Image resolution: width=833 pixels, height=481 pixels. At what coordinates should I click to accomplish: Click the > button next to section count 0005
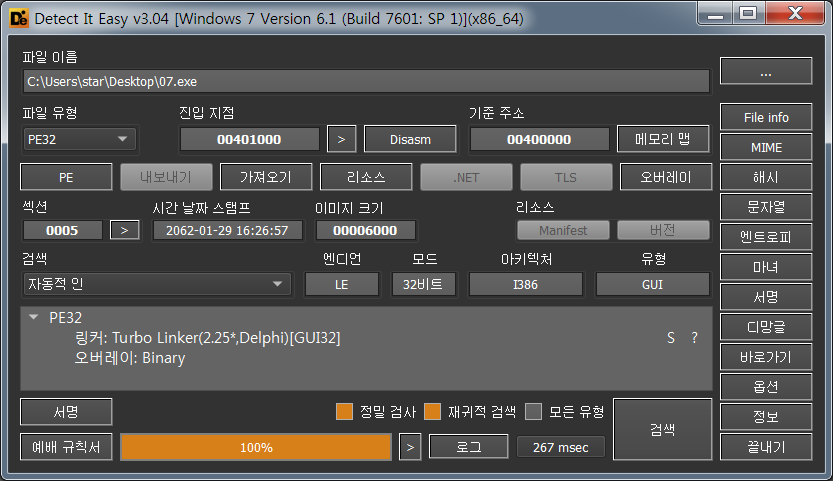125,230
